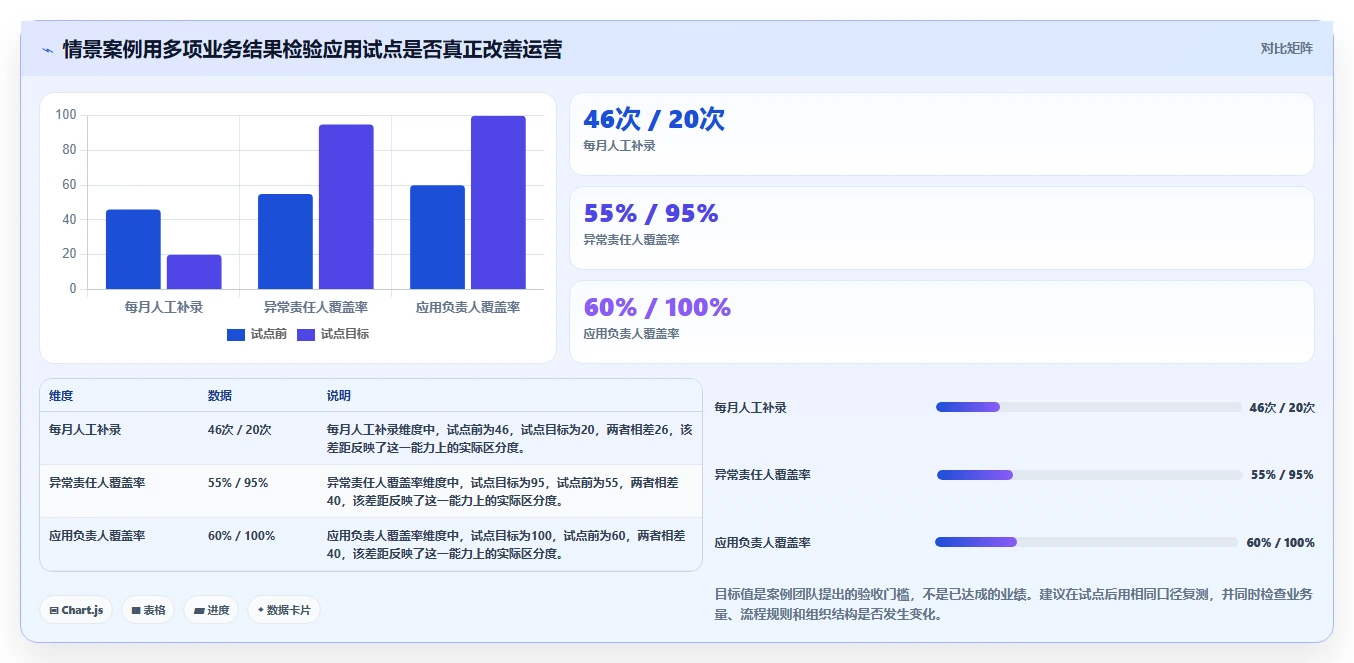
Task: Click the page title 情景案例用多项业务结果
Action: click(x=312, y=49)
